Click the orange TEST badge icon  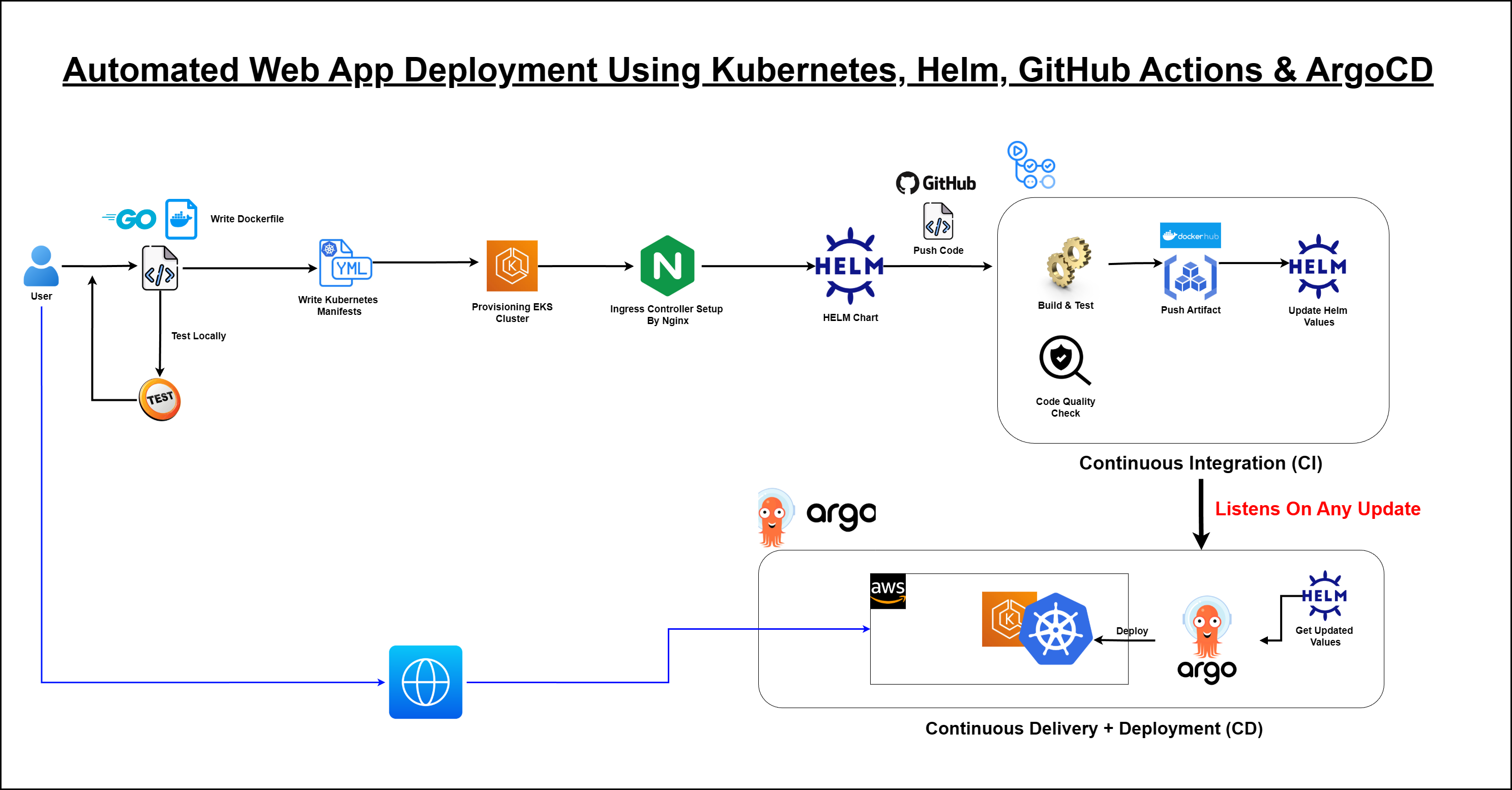(160, 399)
